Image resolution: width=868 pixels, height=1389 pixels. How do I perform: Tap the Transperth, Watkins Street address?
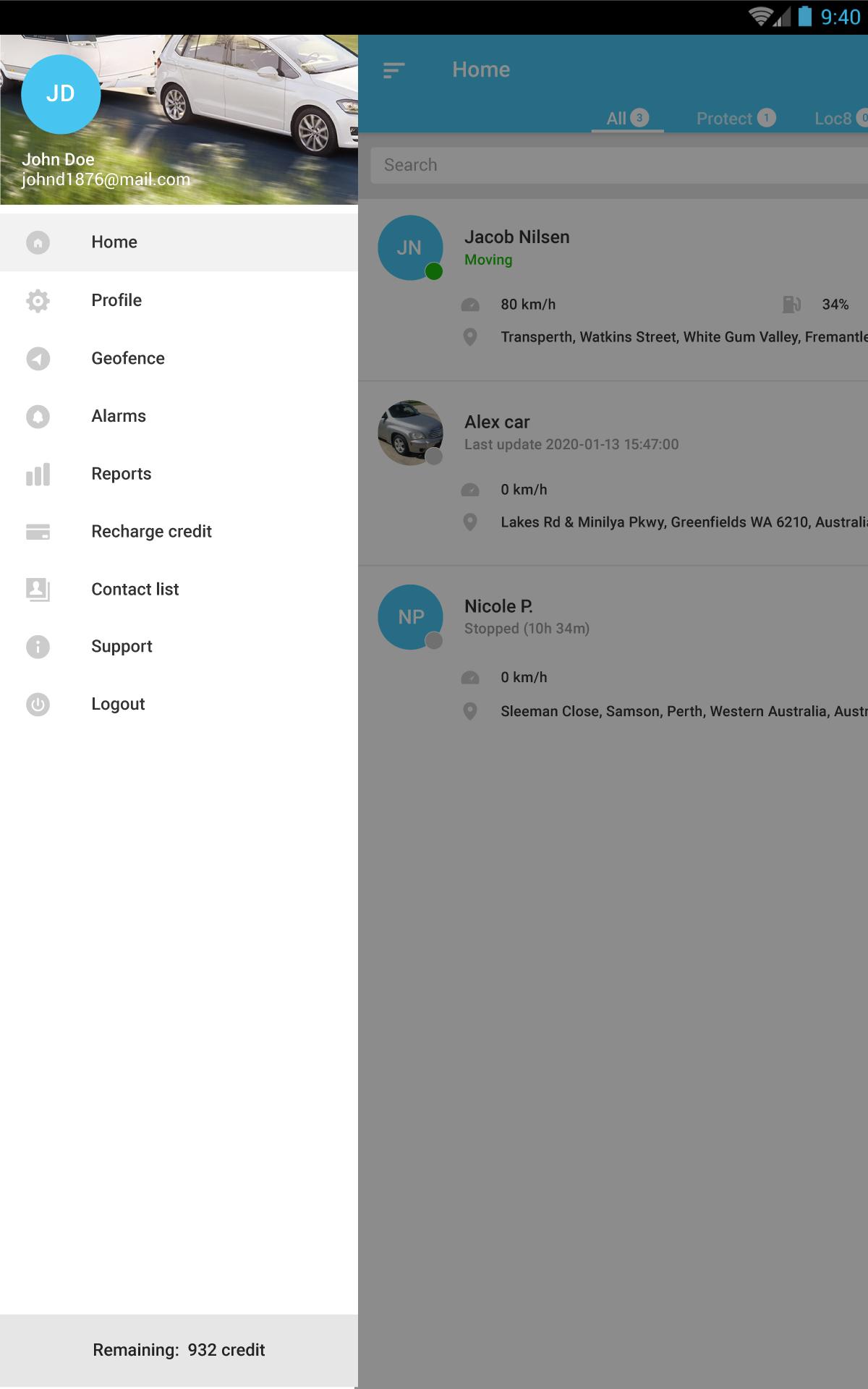coord(684,337)
